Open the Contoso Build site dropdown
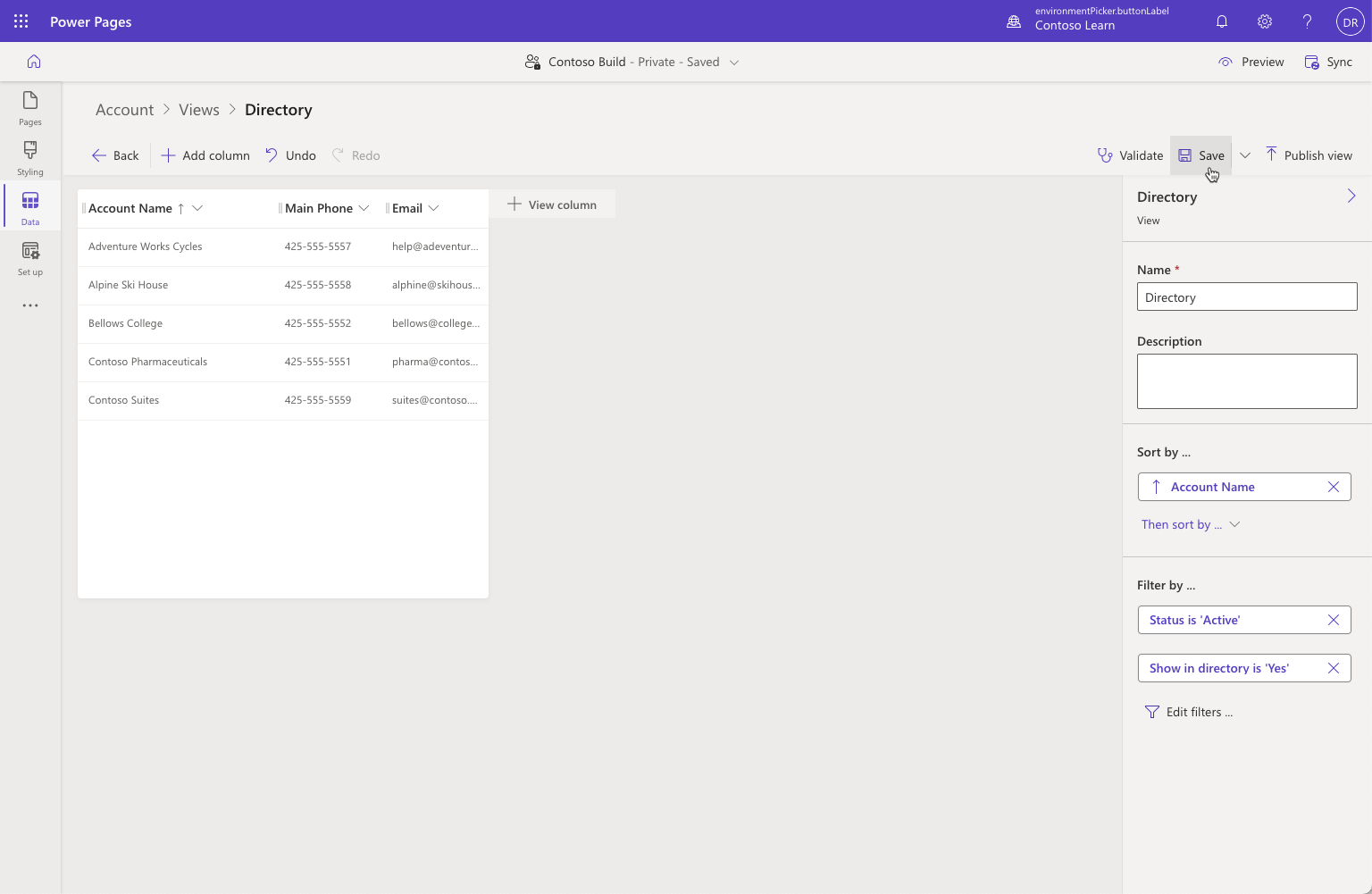 tap(733, 62)
